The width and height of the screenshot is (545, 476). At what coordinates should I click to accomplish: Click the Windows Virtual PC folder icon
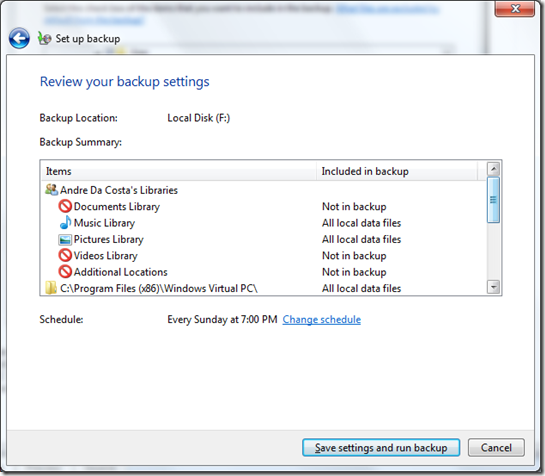tap(51, 288)
